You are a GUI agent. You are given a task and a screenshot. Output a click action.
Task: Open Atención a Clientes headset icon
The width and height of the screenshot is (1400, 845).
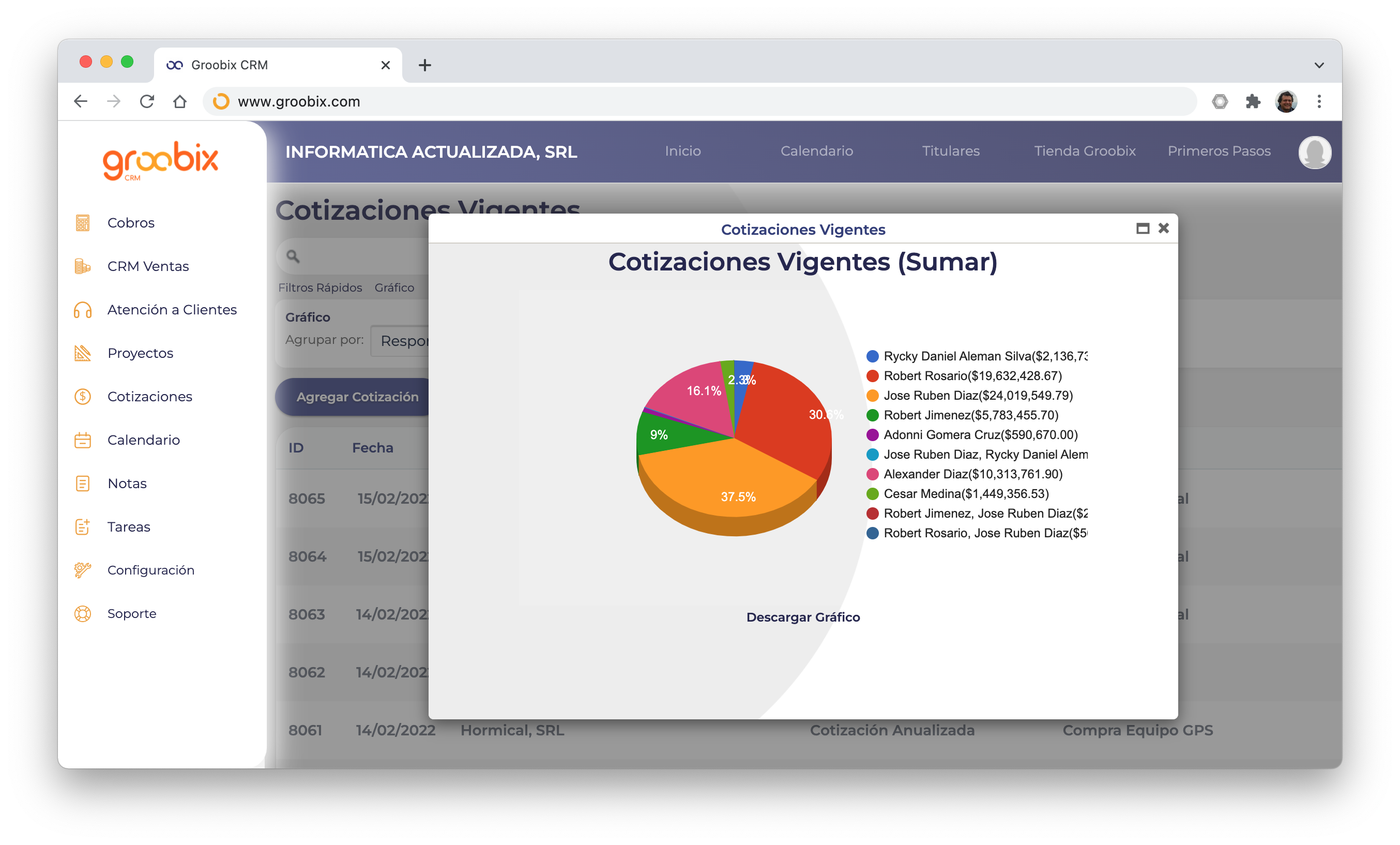tap(83, 310)
